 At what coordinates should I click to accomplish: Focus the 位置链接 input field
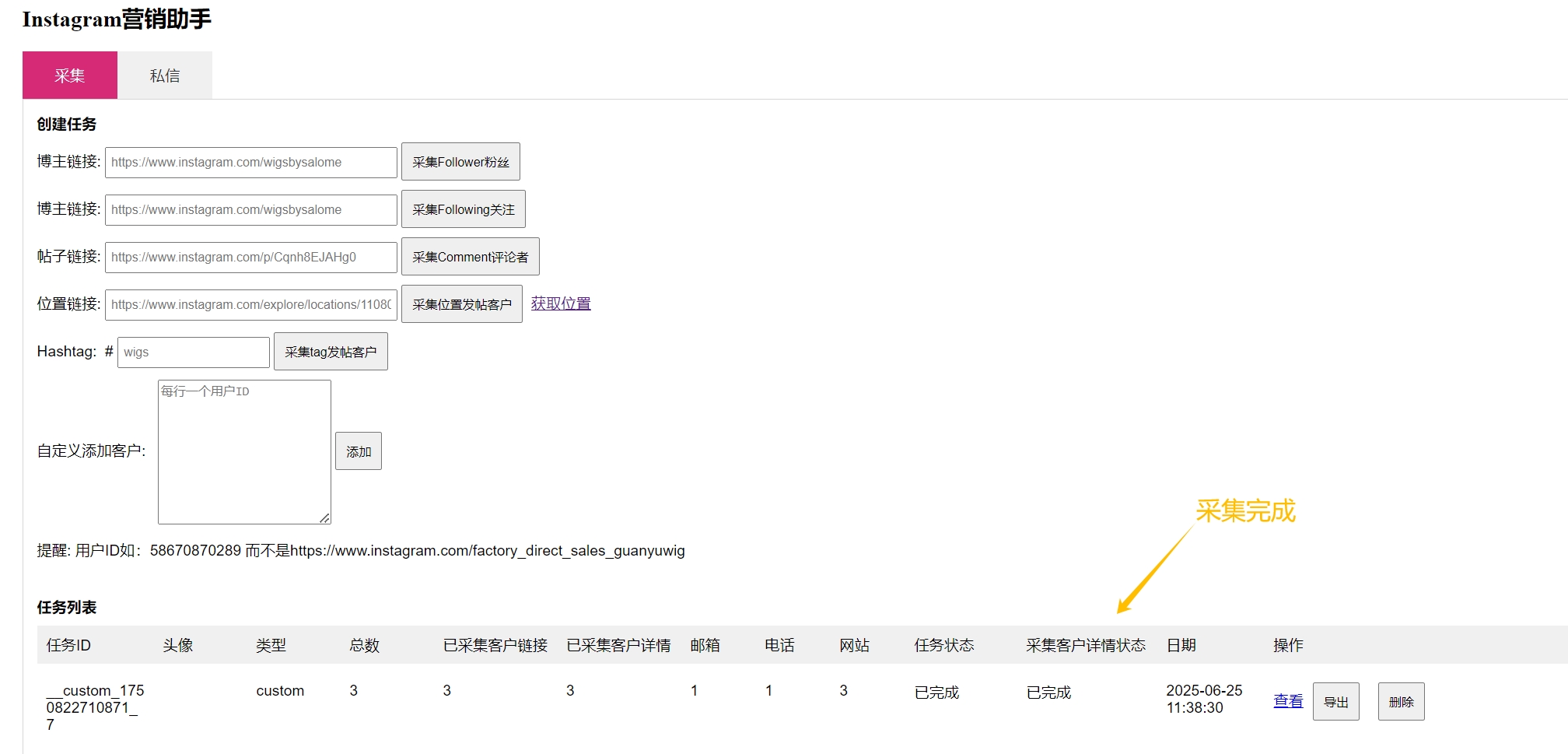click(x=251, y=304)
